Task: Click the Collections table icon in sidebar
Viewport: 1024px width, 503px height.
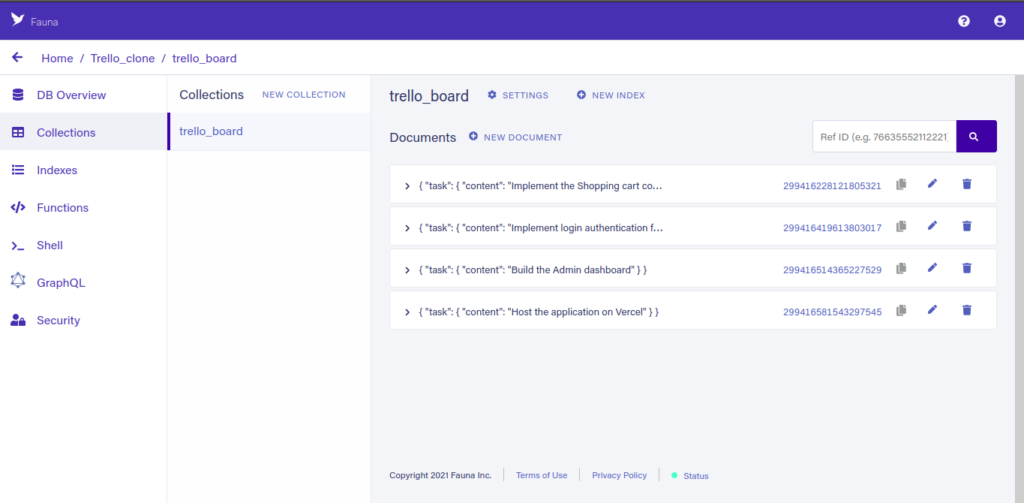Action: [x=18, y=133]
